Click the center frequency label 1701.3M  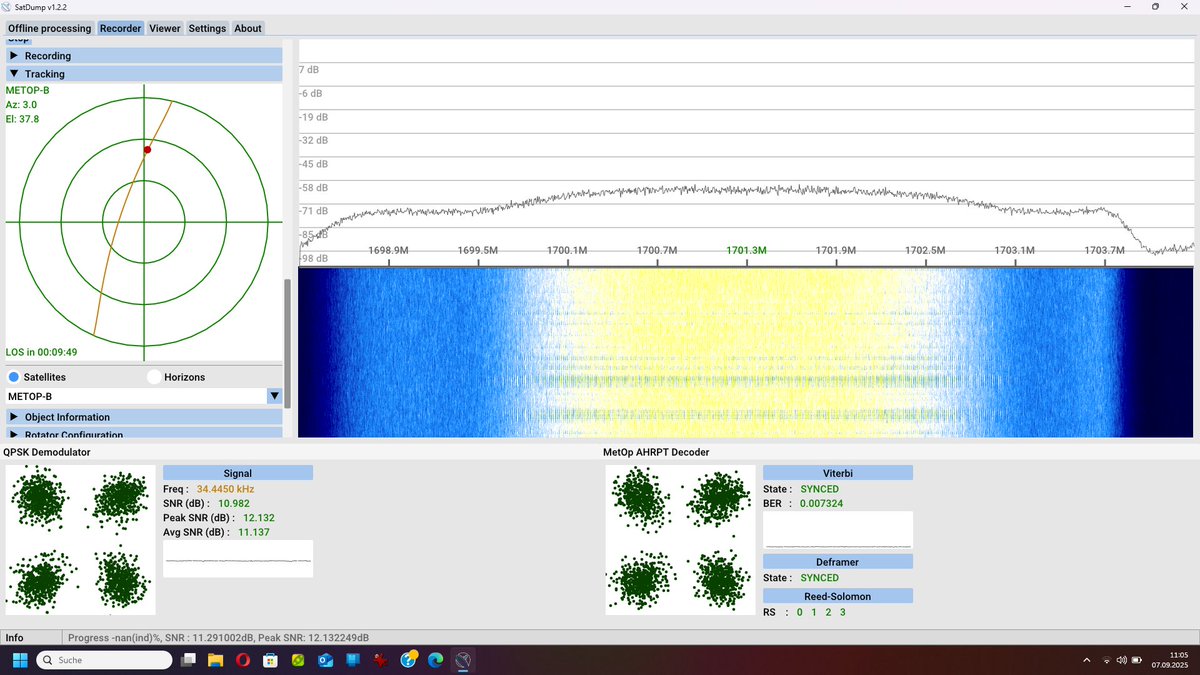(748, 250)
